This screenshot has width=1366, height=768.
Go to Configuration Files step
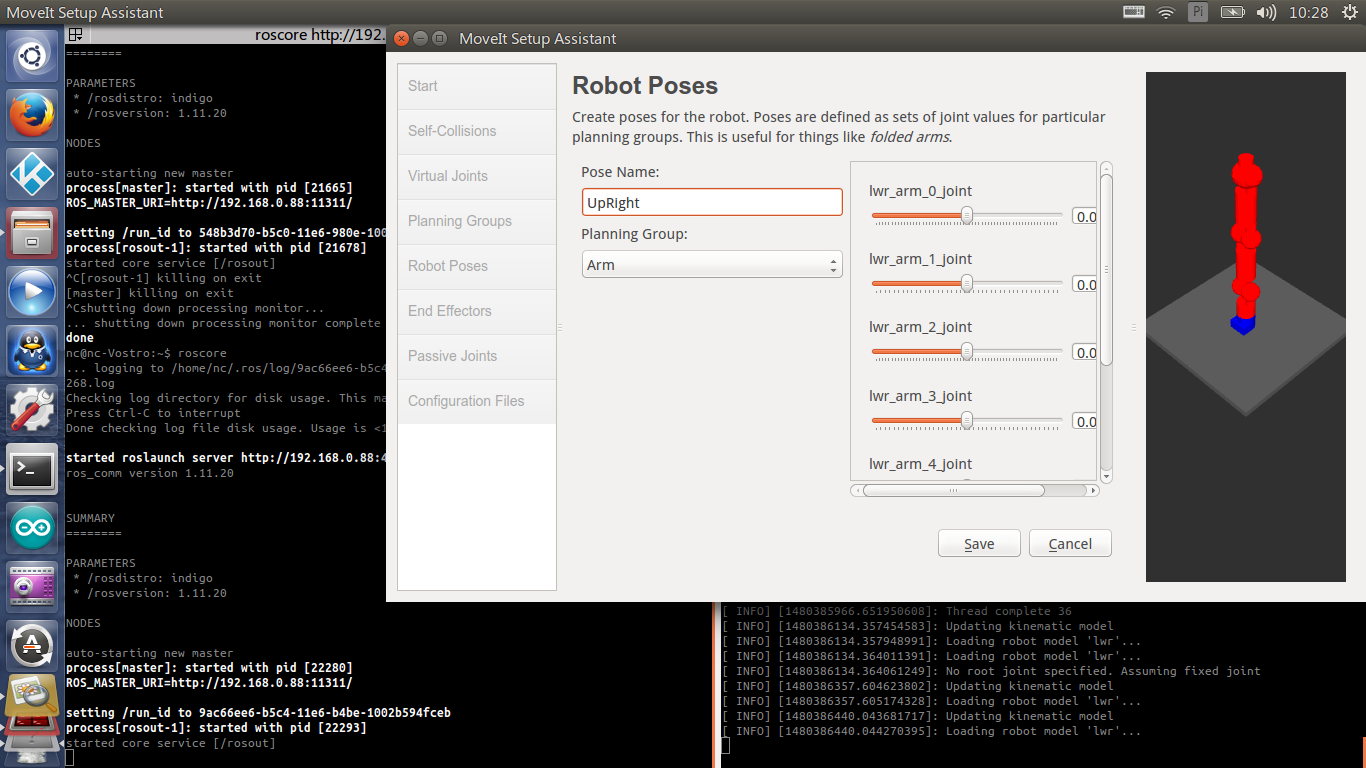tap(477, 401)
